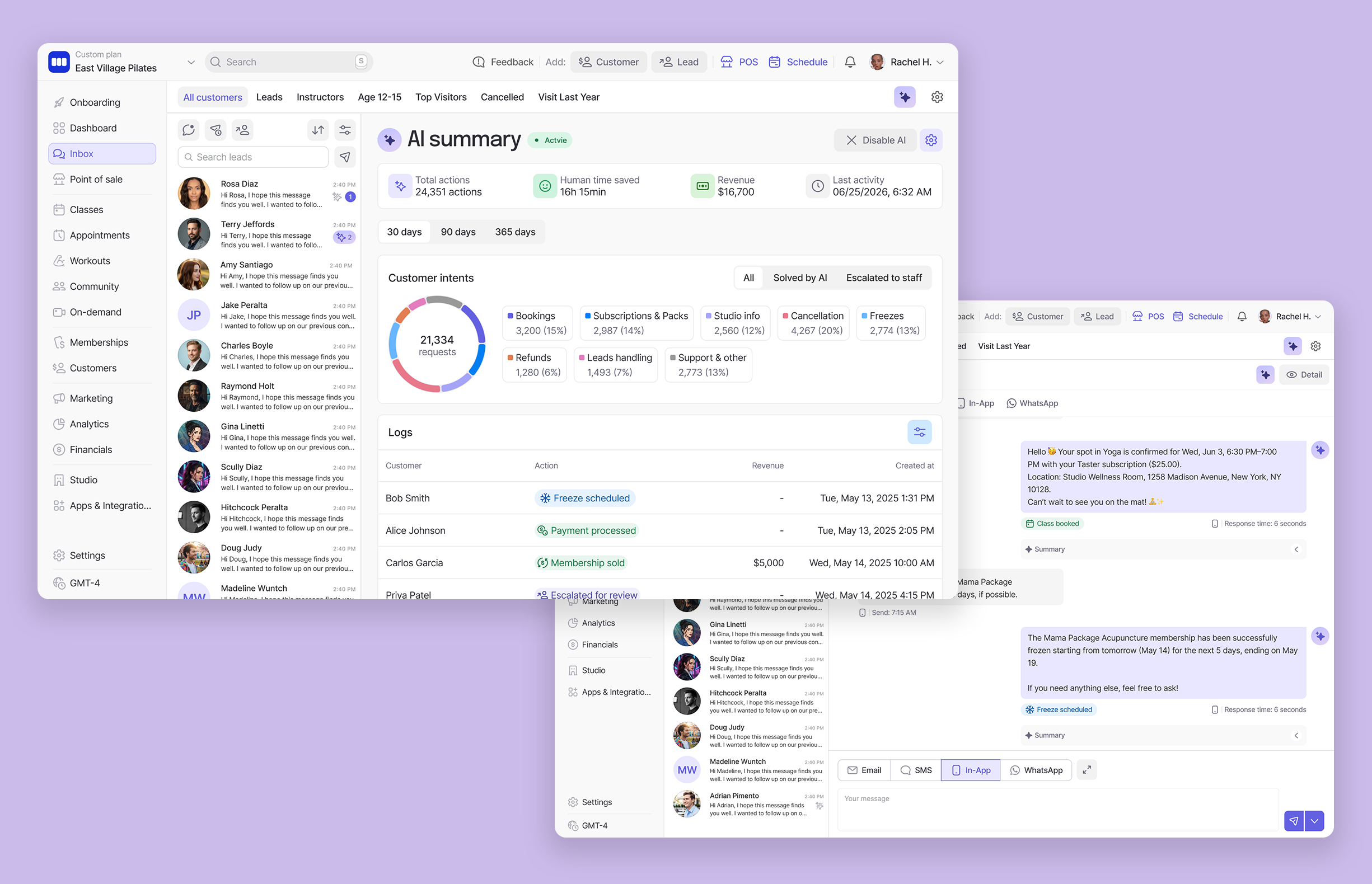Click the scheduled send icon above leads search
The height and width of the screenshot is (884, 1372).
(x=216, y=130)
